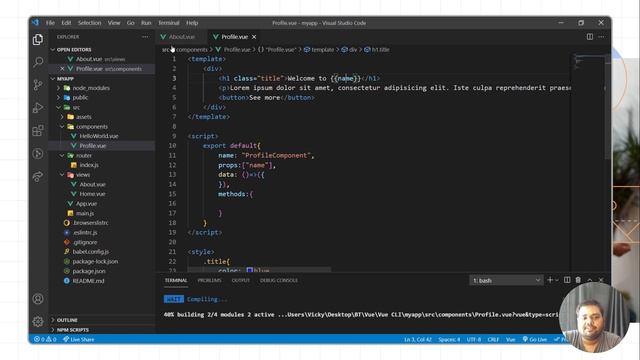Open the blue color swatch picker
This screenshot has width=640, height=360.
(x=250, y=270)
